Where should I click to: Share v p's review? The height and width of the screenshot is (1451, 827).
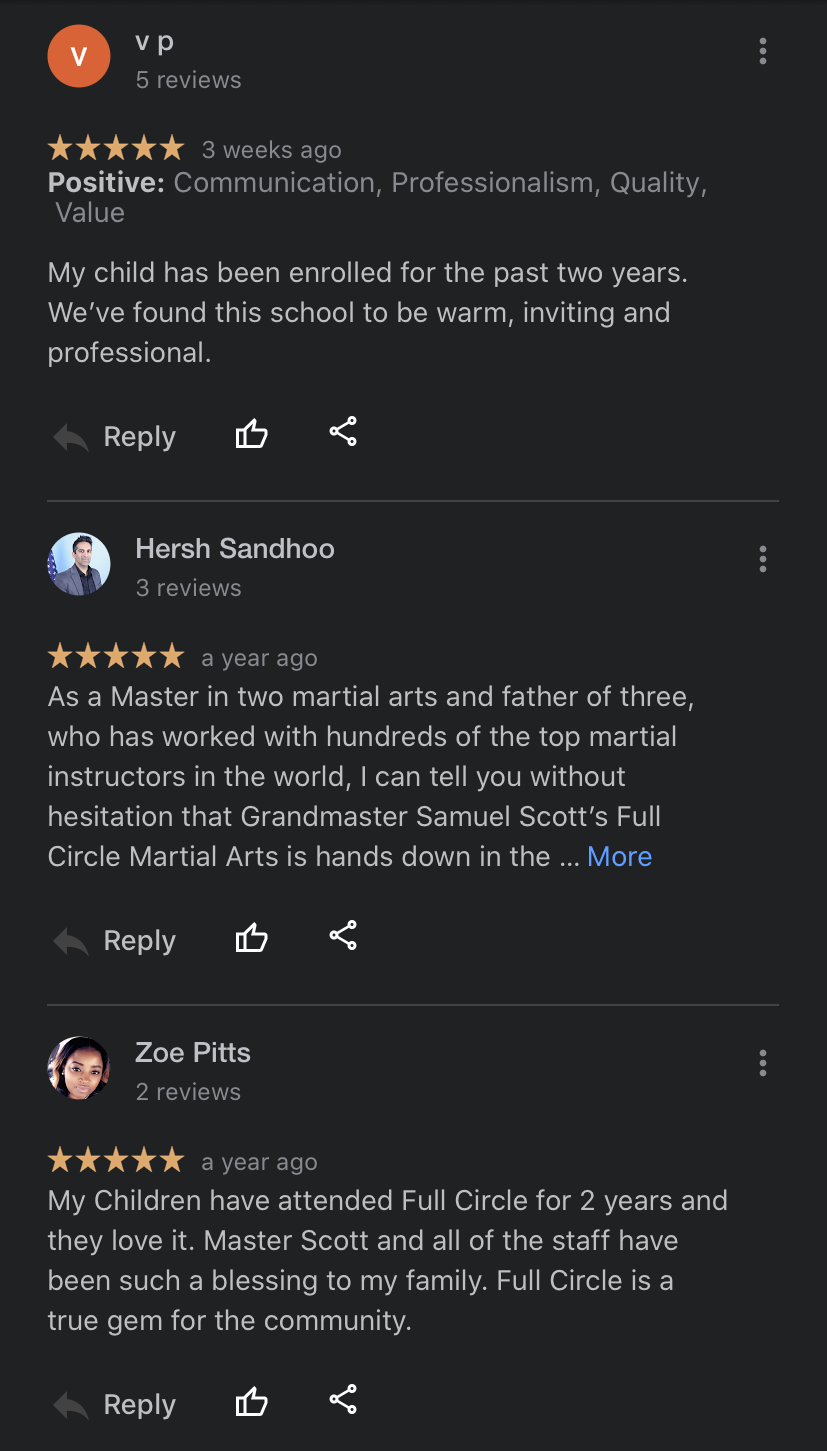343,432
